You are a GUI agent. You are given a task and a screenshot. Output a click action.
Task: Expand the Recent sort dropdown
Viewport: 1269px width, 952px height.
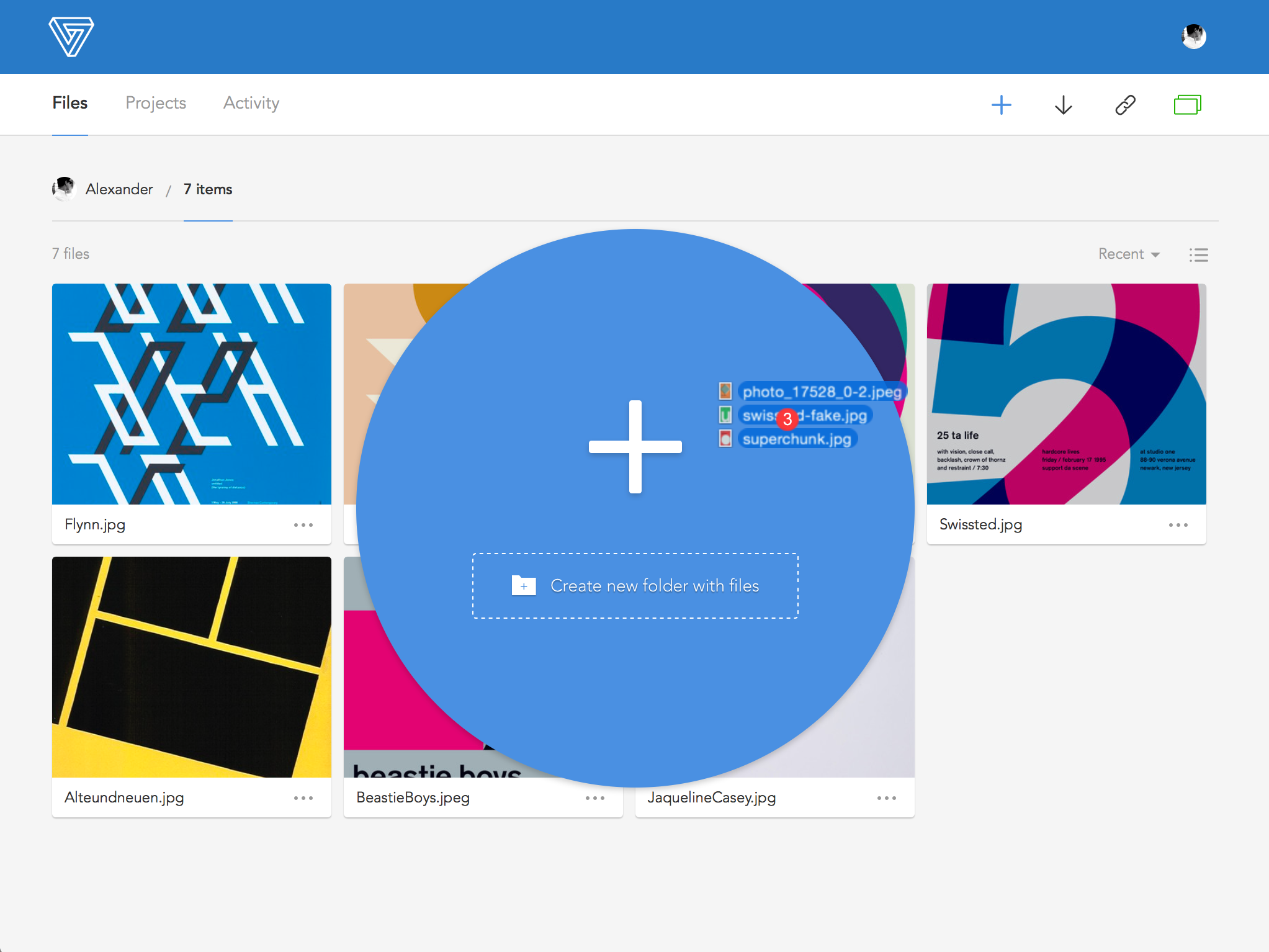tap(1128, 254)
